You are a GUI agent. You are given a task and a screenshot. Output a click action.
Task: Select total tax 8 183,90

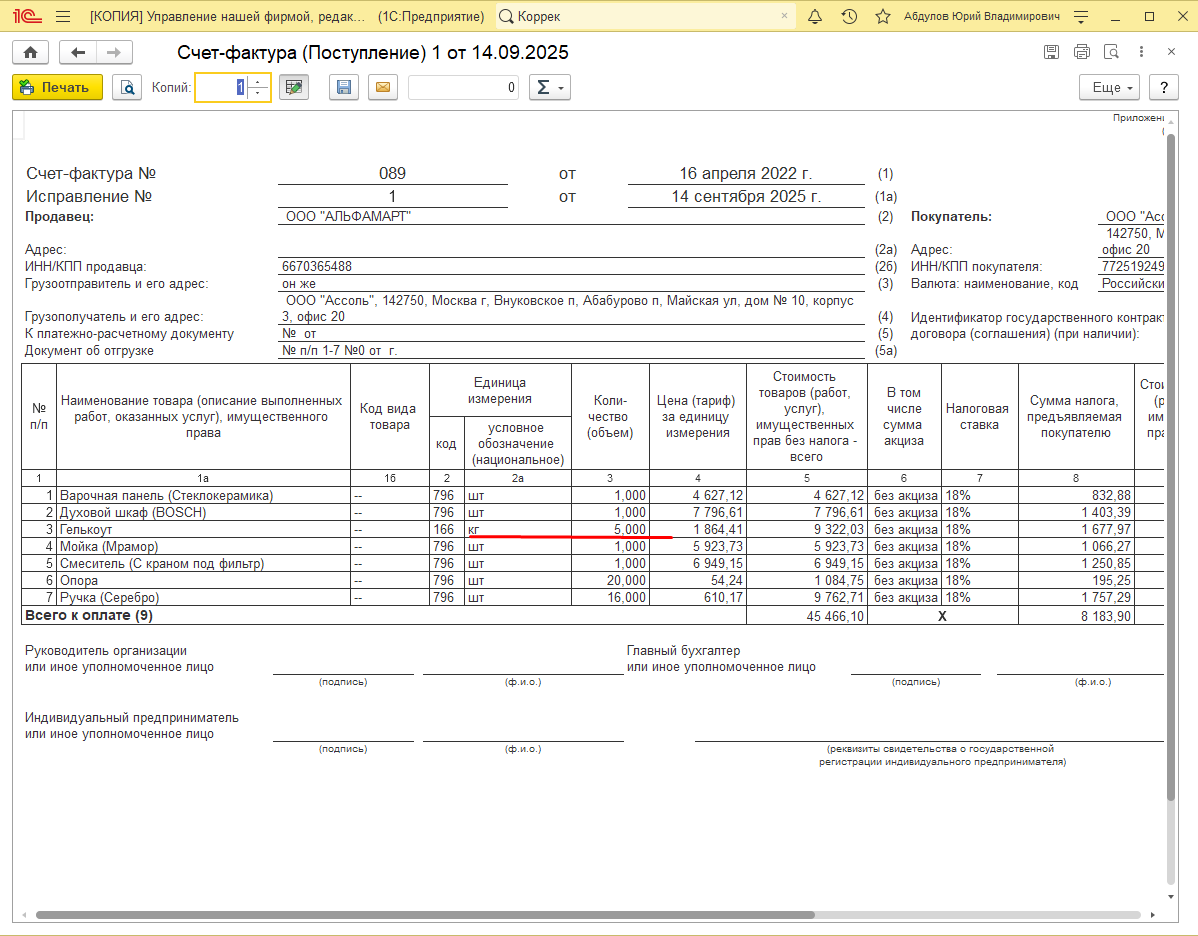pyautogui.click(x=1076, y=616)
